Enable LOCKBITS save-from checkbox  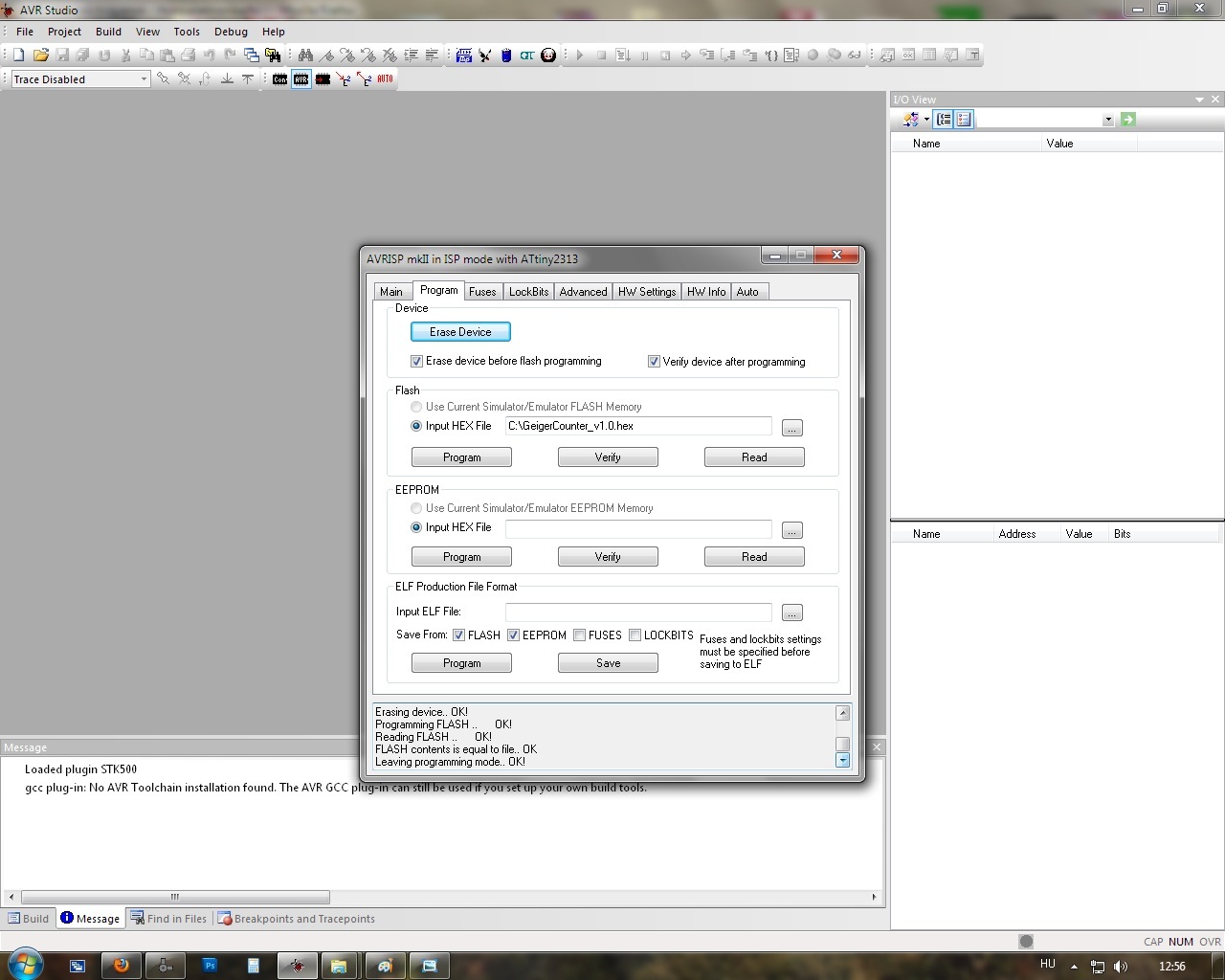[x=635, y=635]
